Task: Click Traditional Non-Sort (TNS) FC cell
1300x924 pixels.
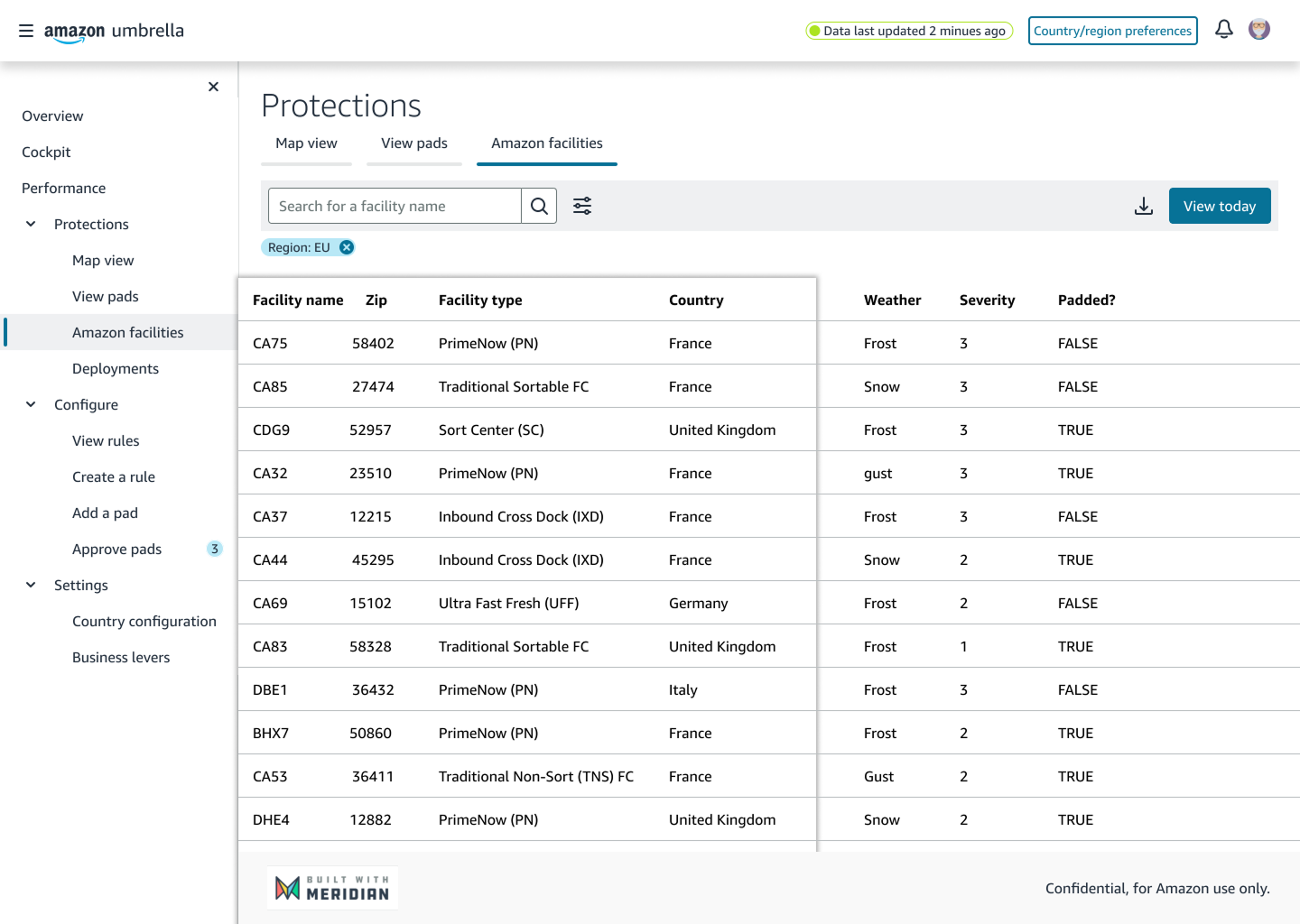Action: click(536, 776)
